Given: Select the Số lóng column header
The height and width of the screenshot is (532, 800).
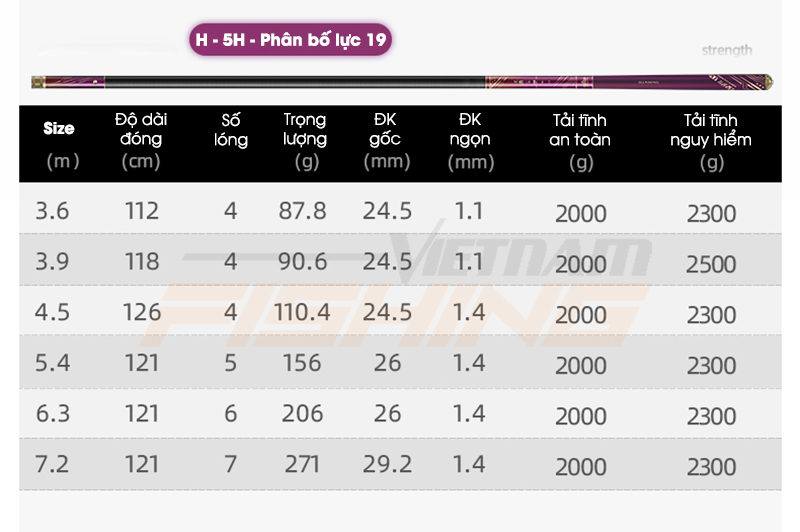Looking at the screenshot, I should 231,130.
